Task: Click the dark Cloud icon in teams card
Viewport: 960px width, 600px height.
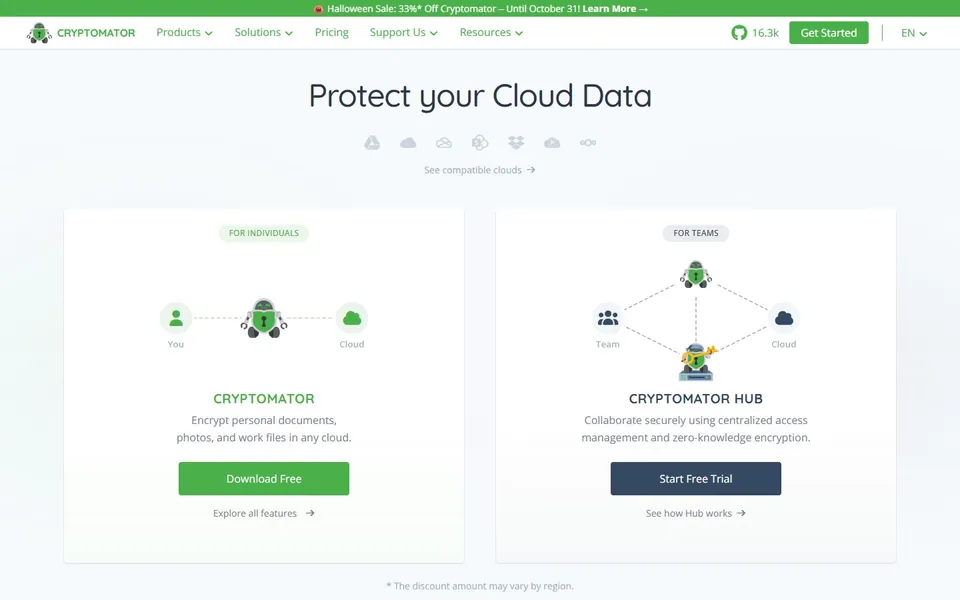Action: click(x=784, y=318)
